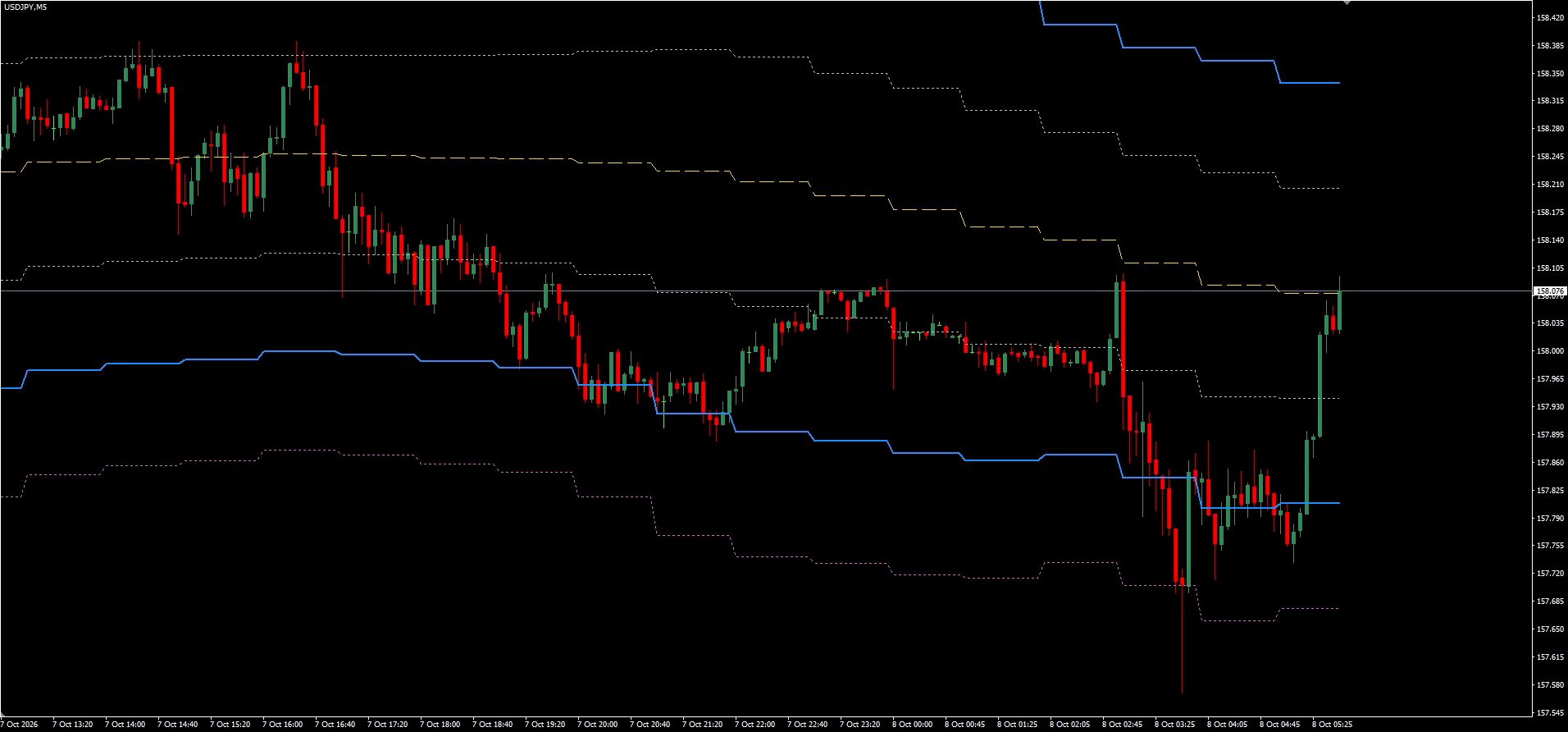Click the current price label 158.076
1568x732 pixels.
tap(1550, 291)
